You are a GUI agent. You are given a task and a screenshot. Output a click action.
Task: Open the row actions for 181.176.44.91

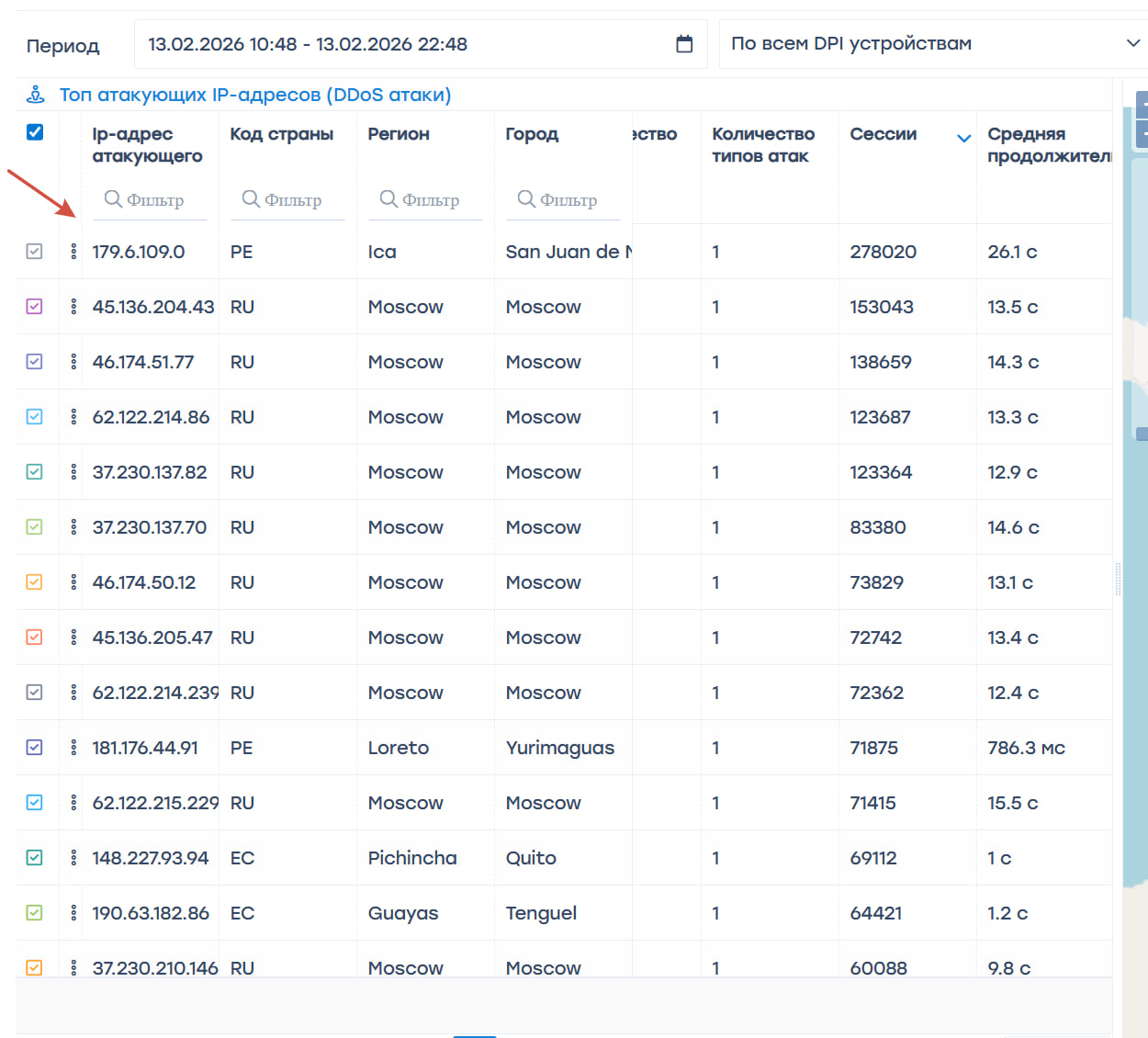pos(73,748)
